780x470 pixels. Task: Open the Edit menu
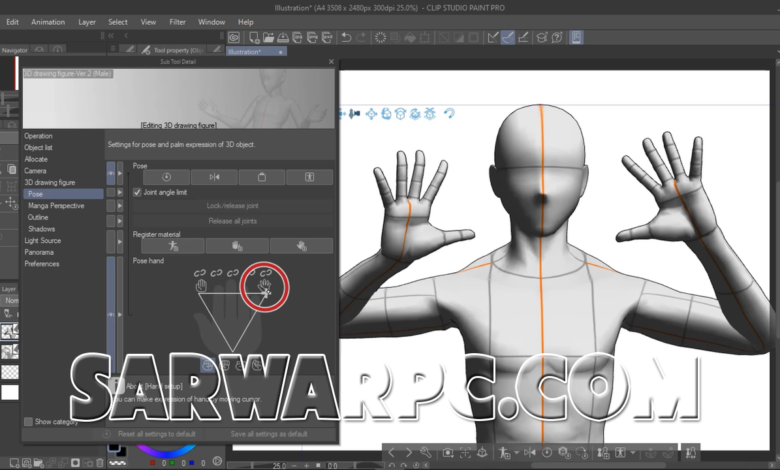[x=12, y=22]
